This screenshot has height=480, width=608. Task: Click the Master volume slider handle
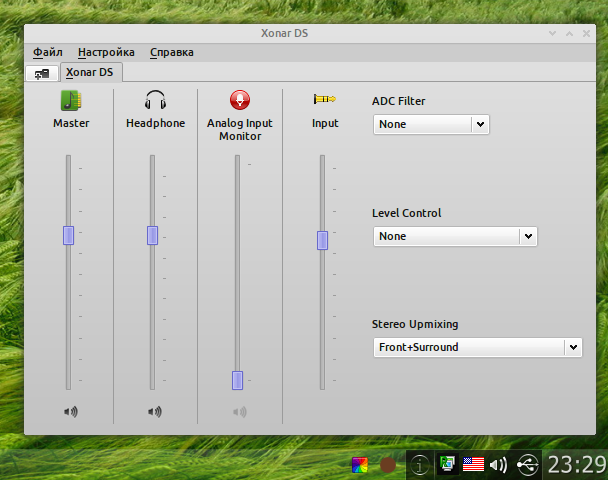68,235
